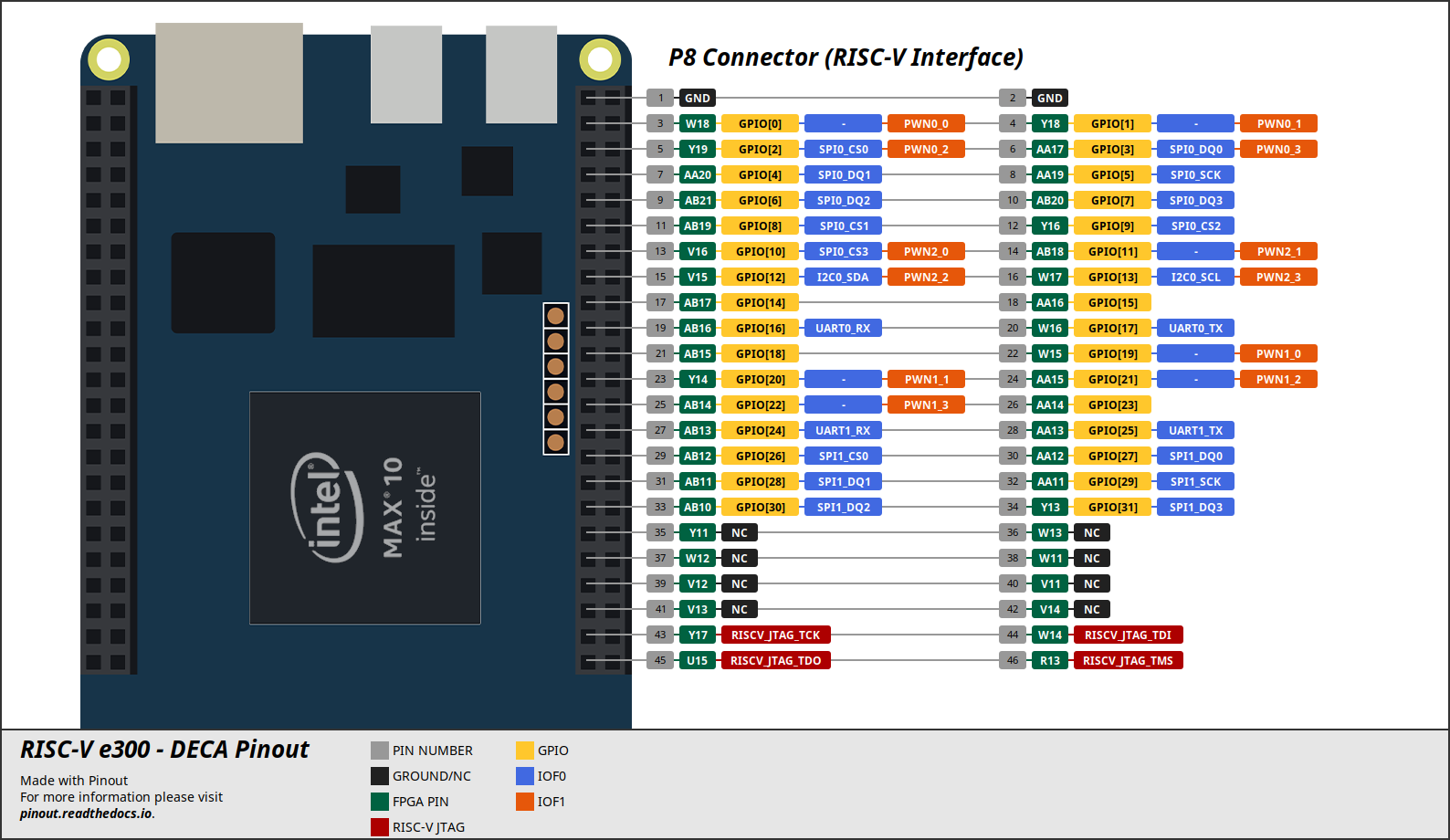Click the UART0_TX label
The width and height of the screenshot is (1450, 840).
1195,328
